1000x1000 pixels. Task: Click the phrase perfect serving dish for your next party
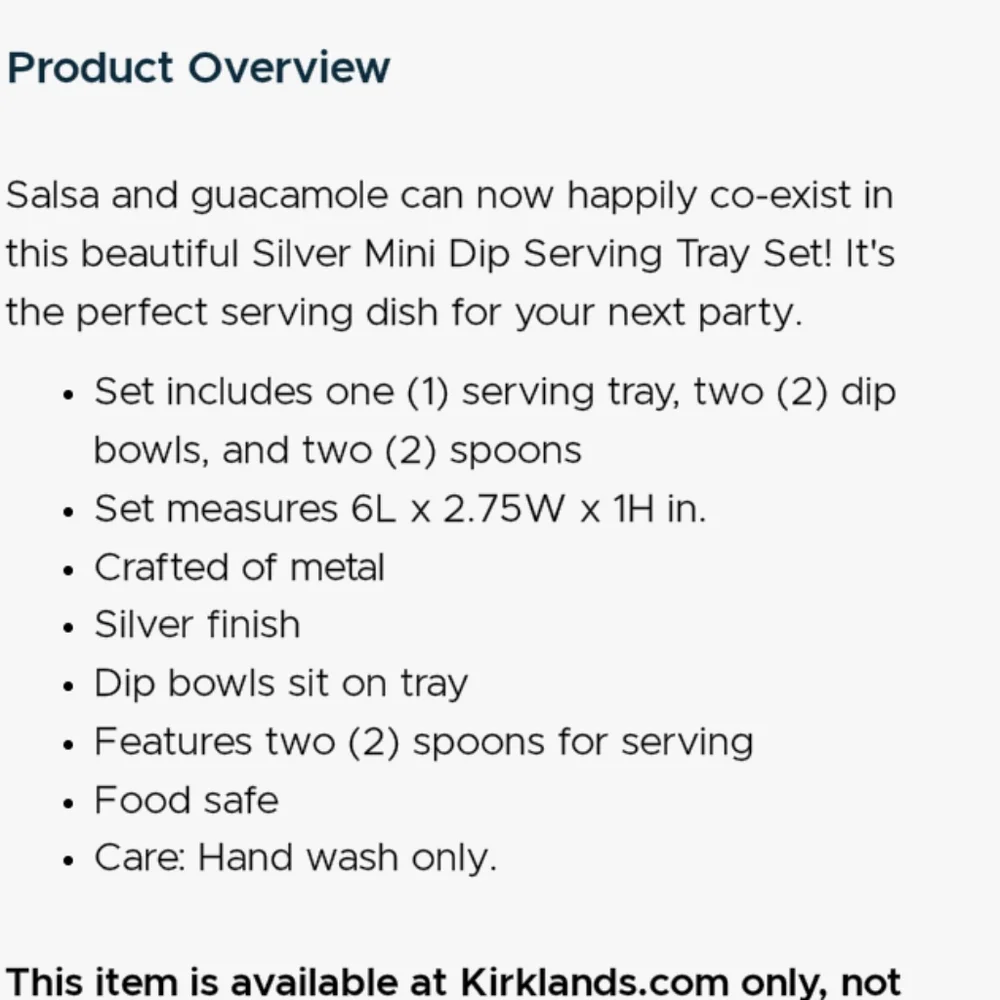click(x=439, y=313)
